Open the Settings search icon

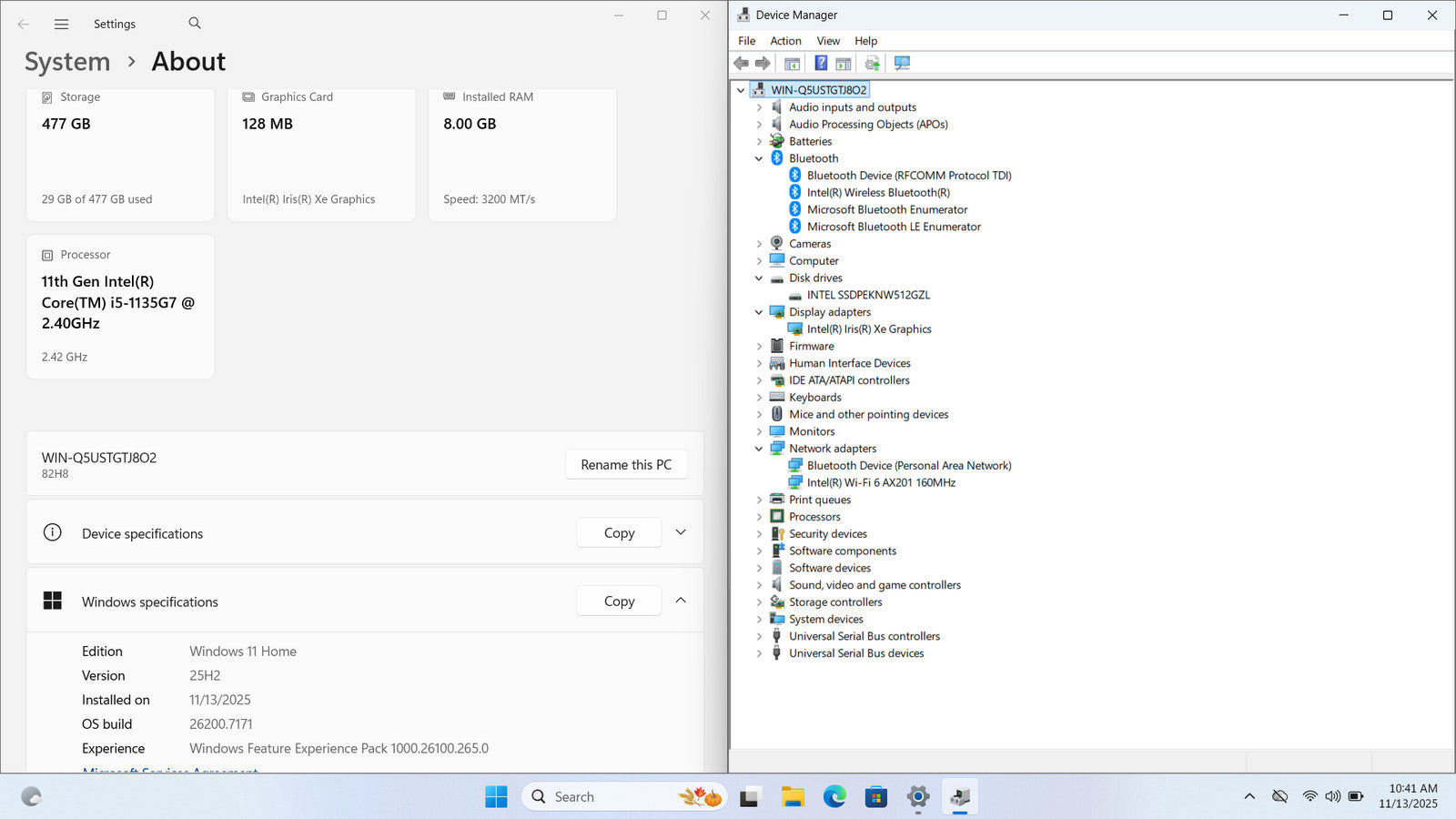[x=195, y=24]
